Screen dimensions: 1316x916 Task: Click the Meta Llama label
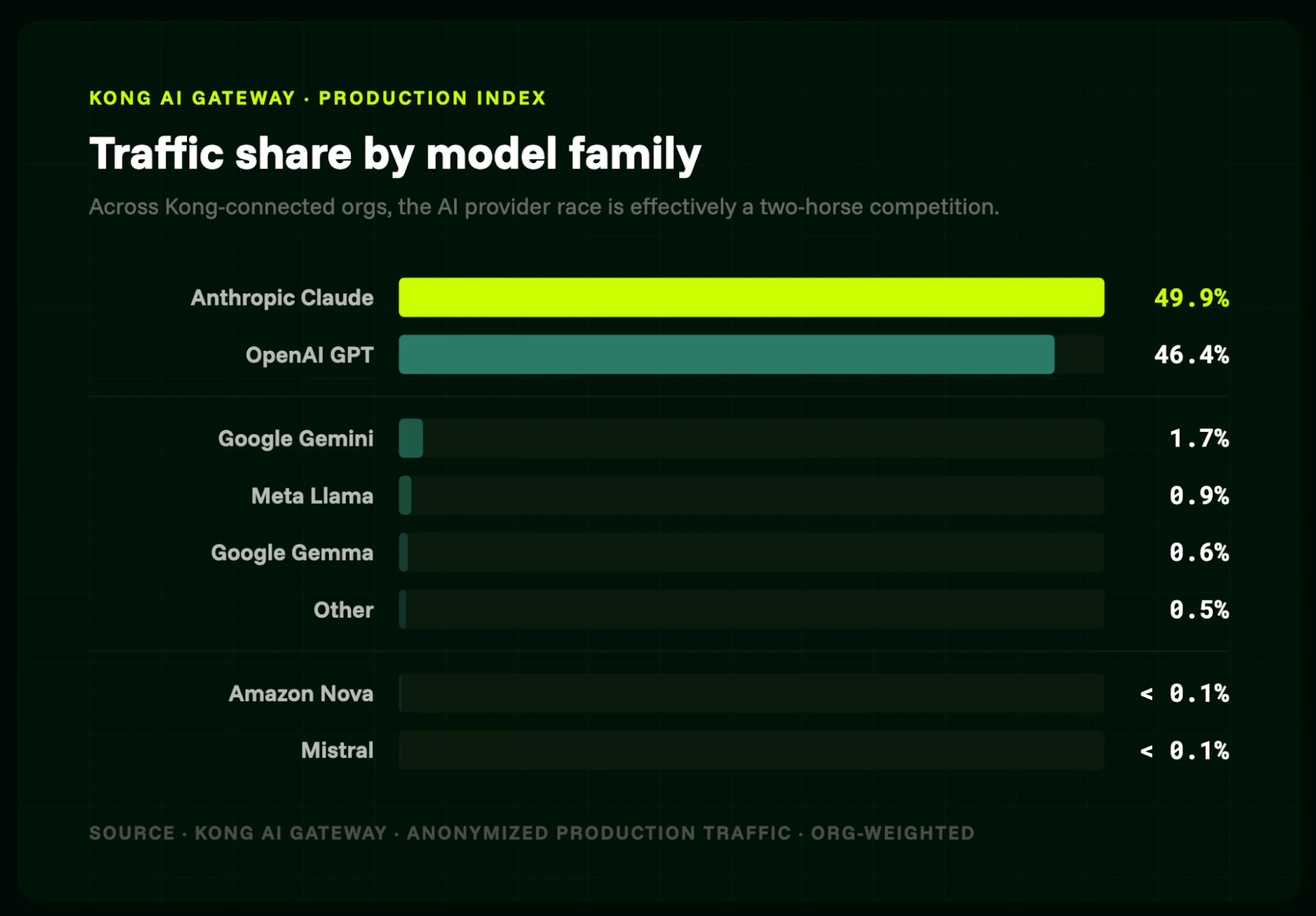(x=313, y=496)
